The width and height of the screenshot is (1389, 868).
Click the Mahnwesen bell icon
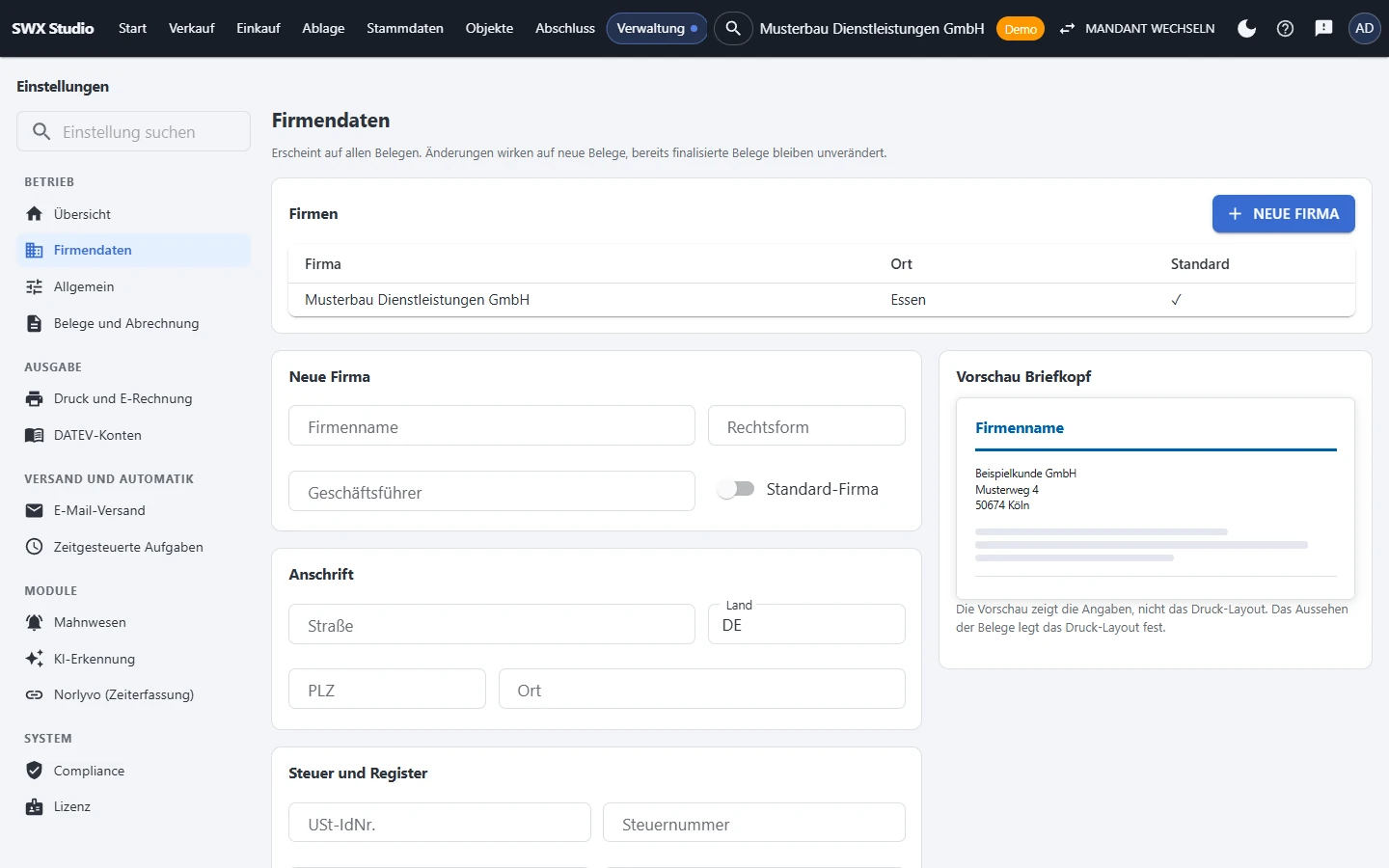pos(35,622)
